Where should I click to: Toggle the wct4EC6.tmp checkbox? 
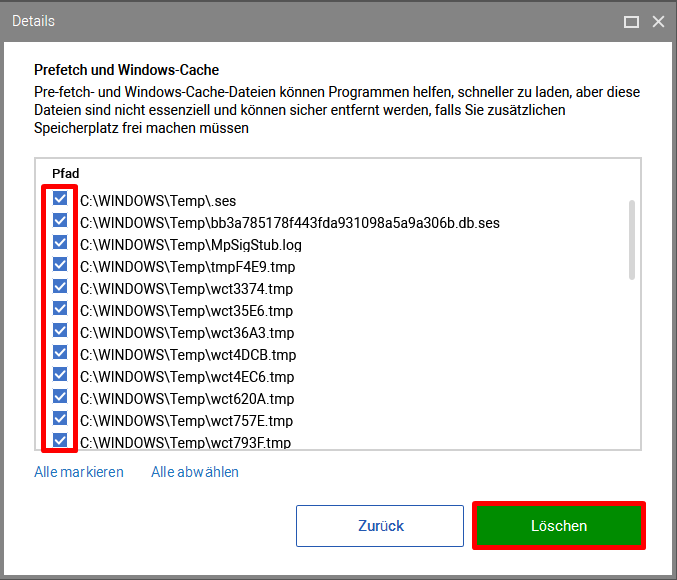(60, 374)
